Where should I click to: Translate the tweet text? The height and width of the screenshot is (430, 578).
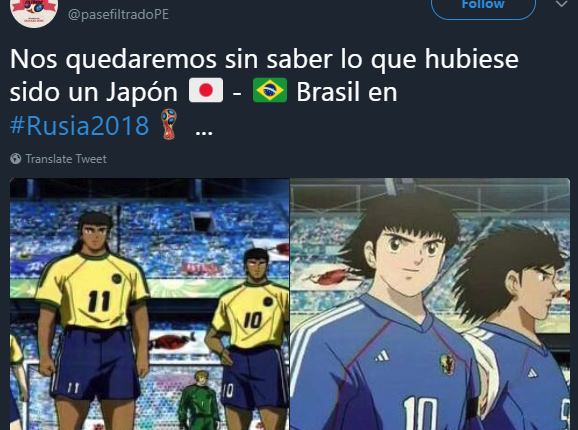tap(66, 159)
